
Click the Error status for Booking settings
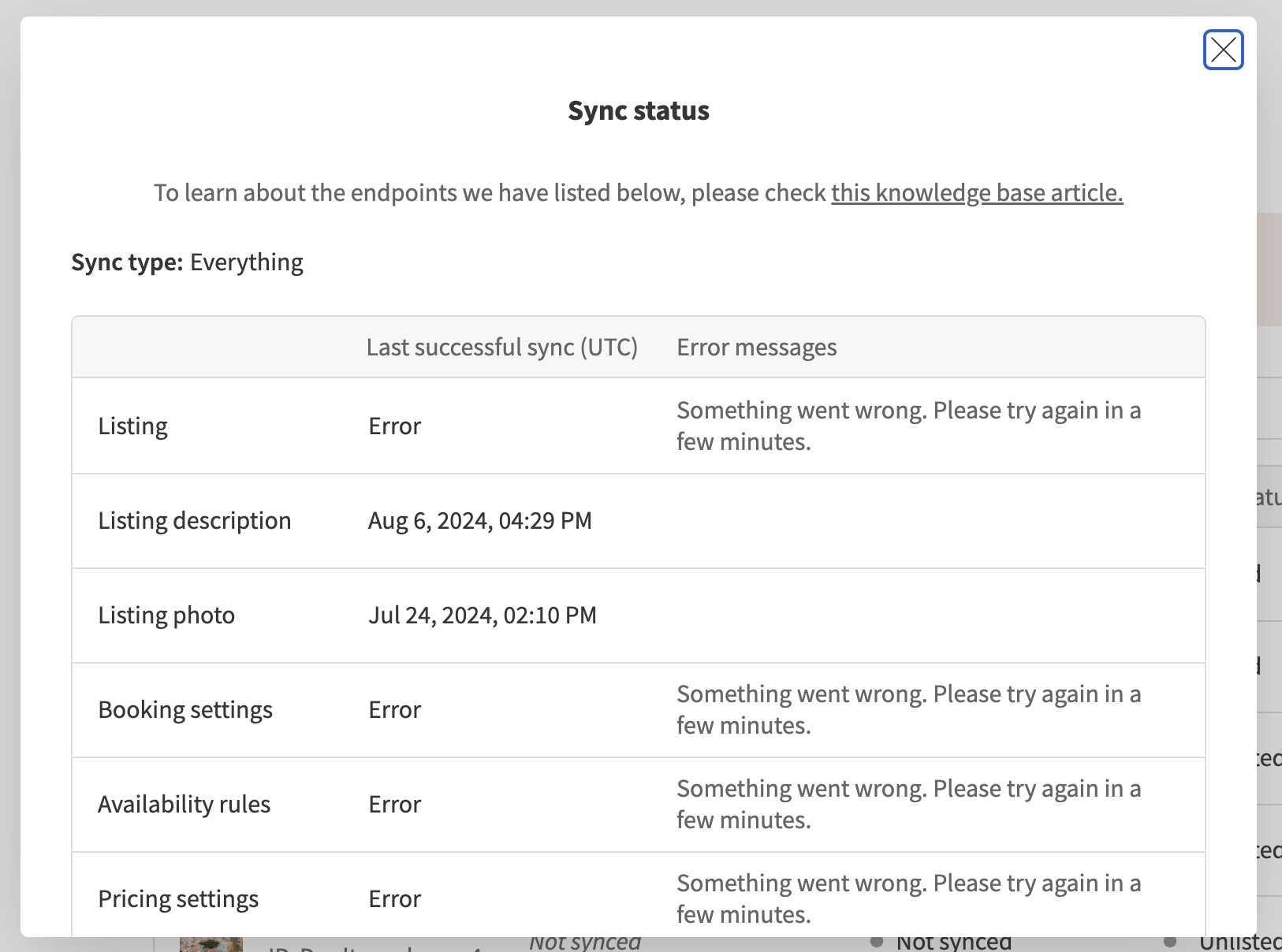[394, 710]
